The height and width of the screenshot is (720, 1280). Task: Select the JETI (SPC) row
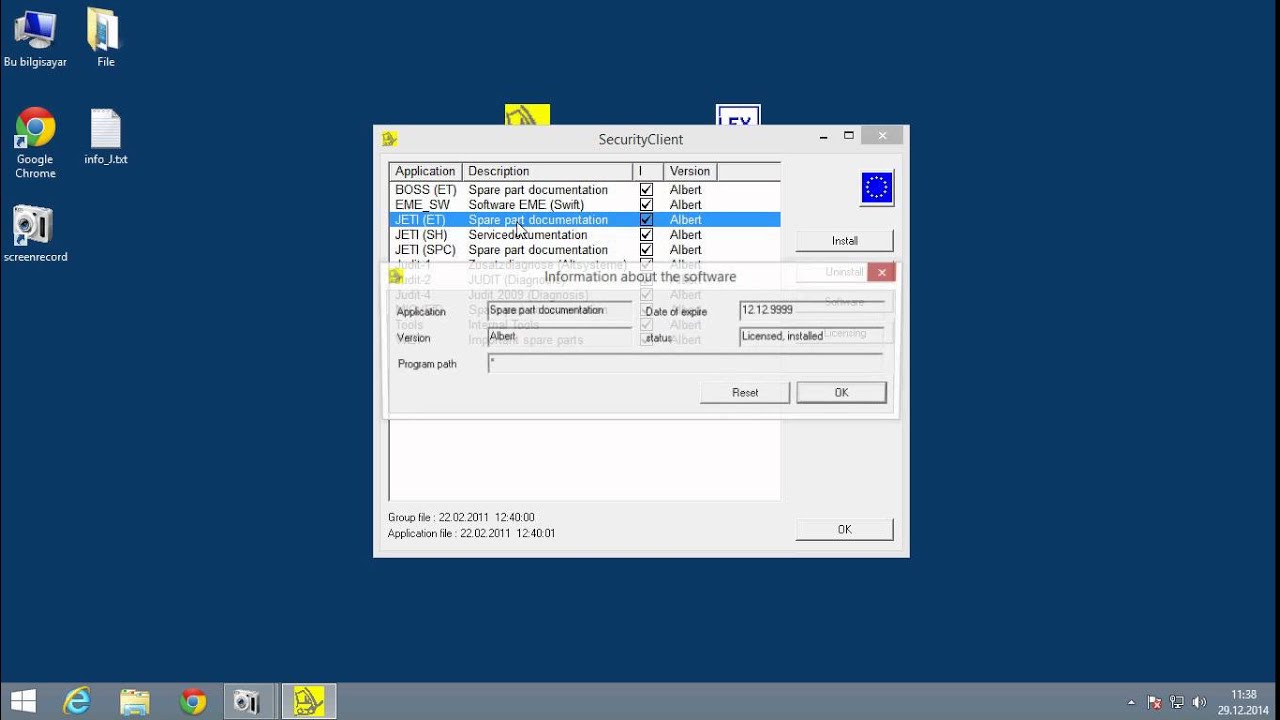[584, 250]
